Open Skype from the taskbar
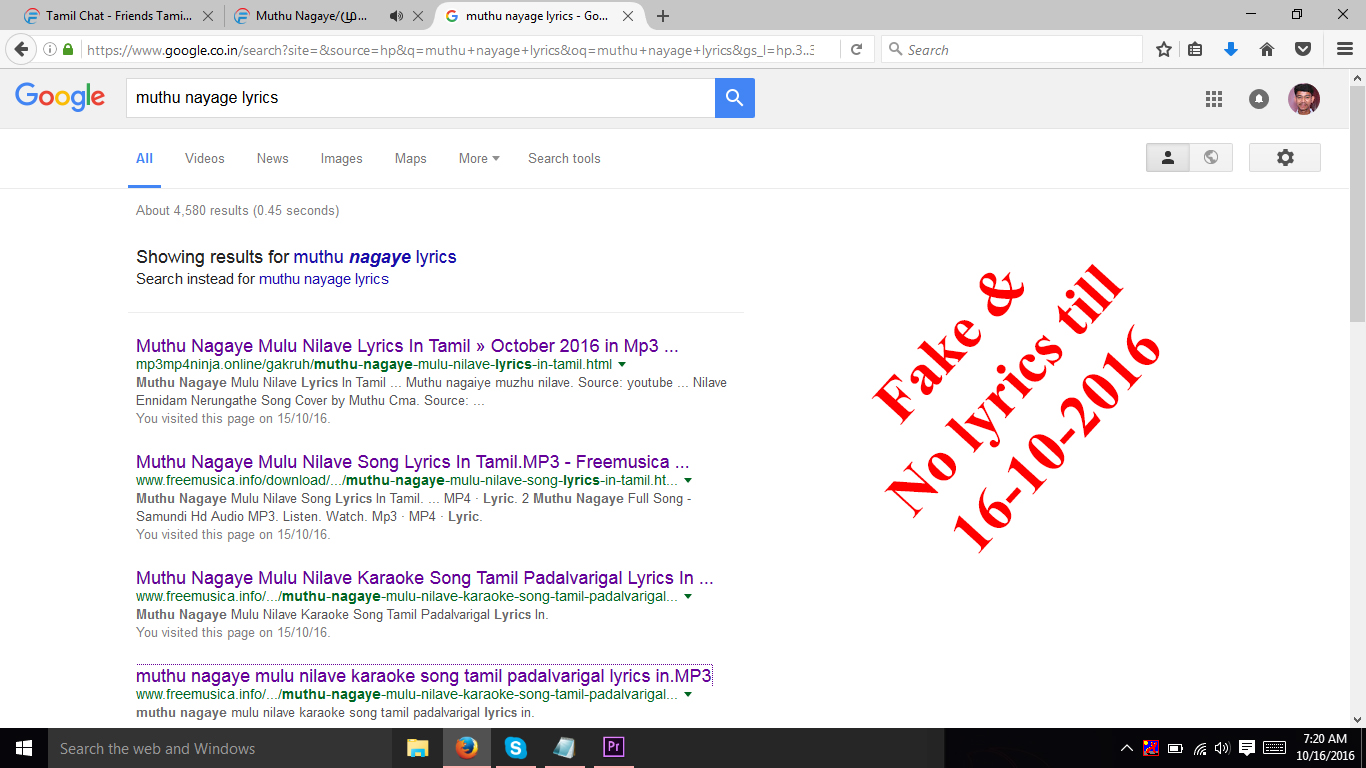This screenshot has height=768, width=1366. 515,748
